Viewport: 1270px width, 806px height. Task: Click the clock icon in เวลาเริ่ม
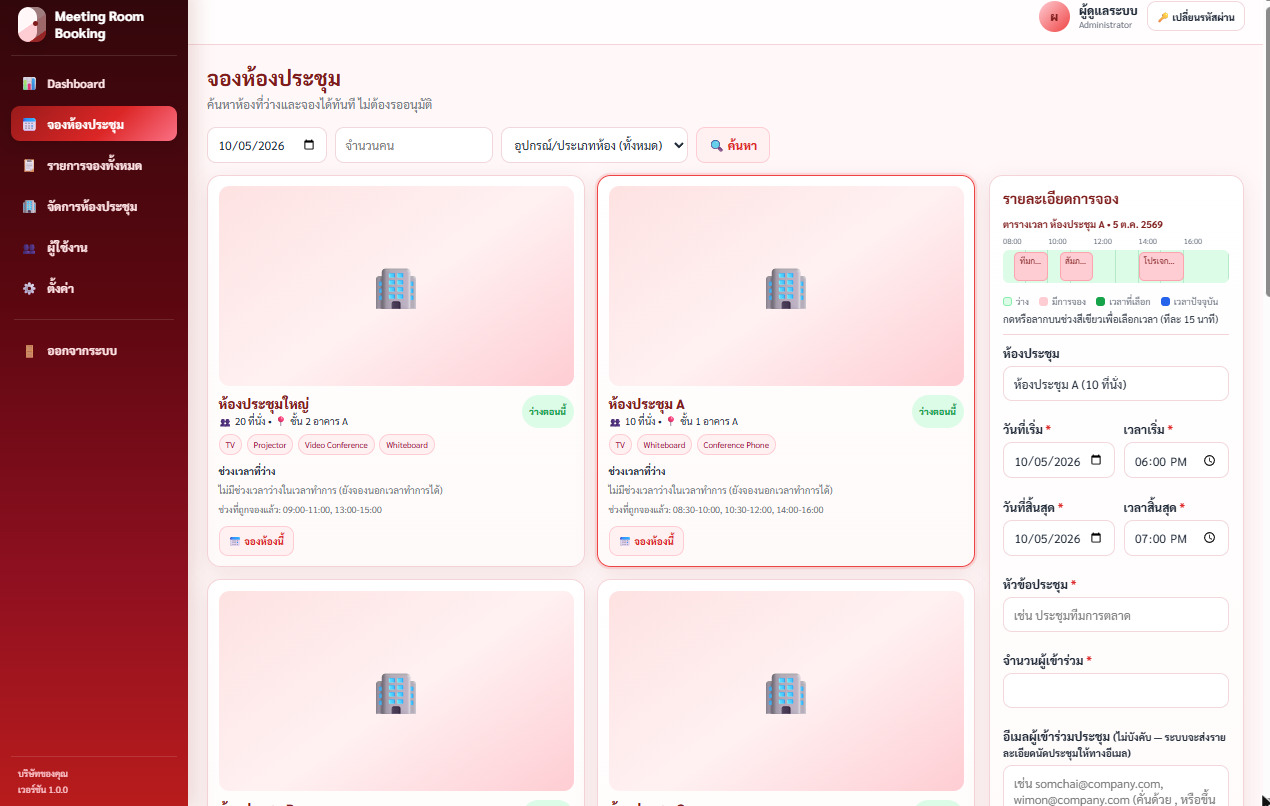pos(1209,461)
